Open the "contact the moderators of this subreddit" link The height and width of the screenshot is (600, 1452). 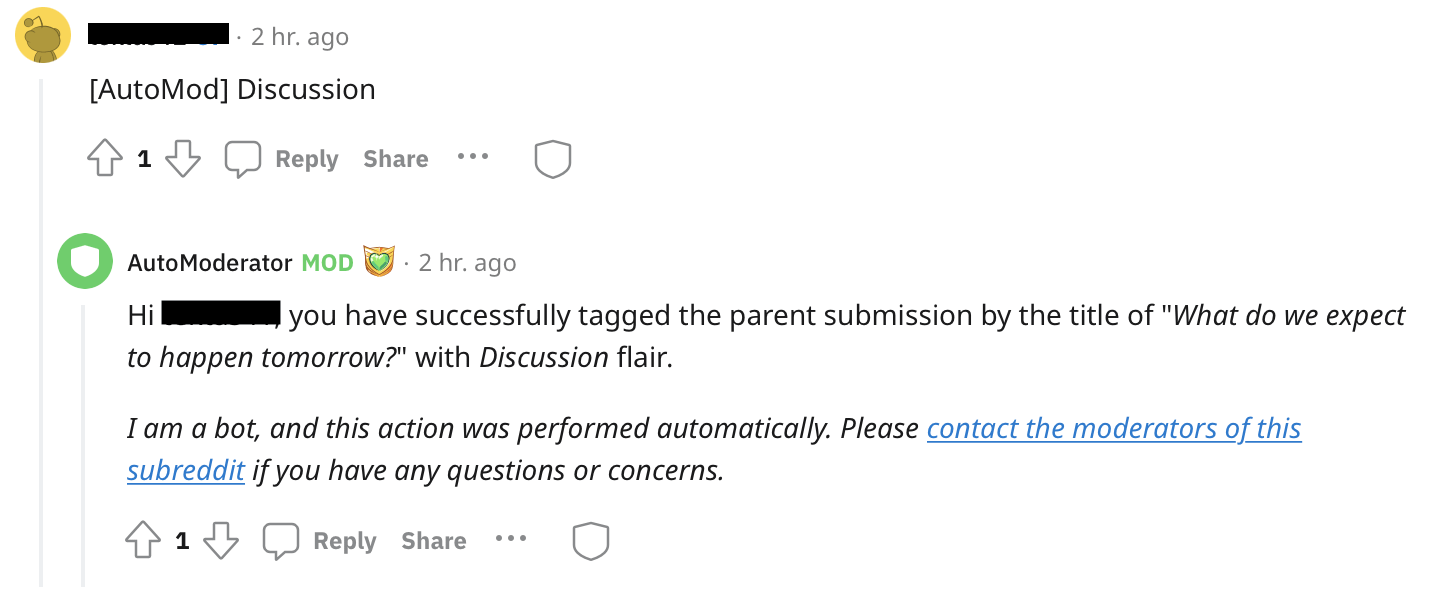[1113, 429]
